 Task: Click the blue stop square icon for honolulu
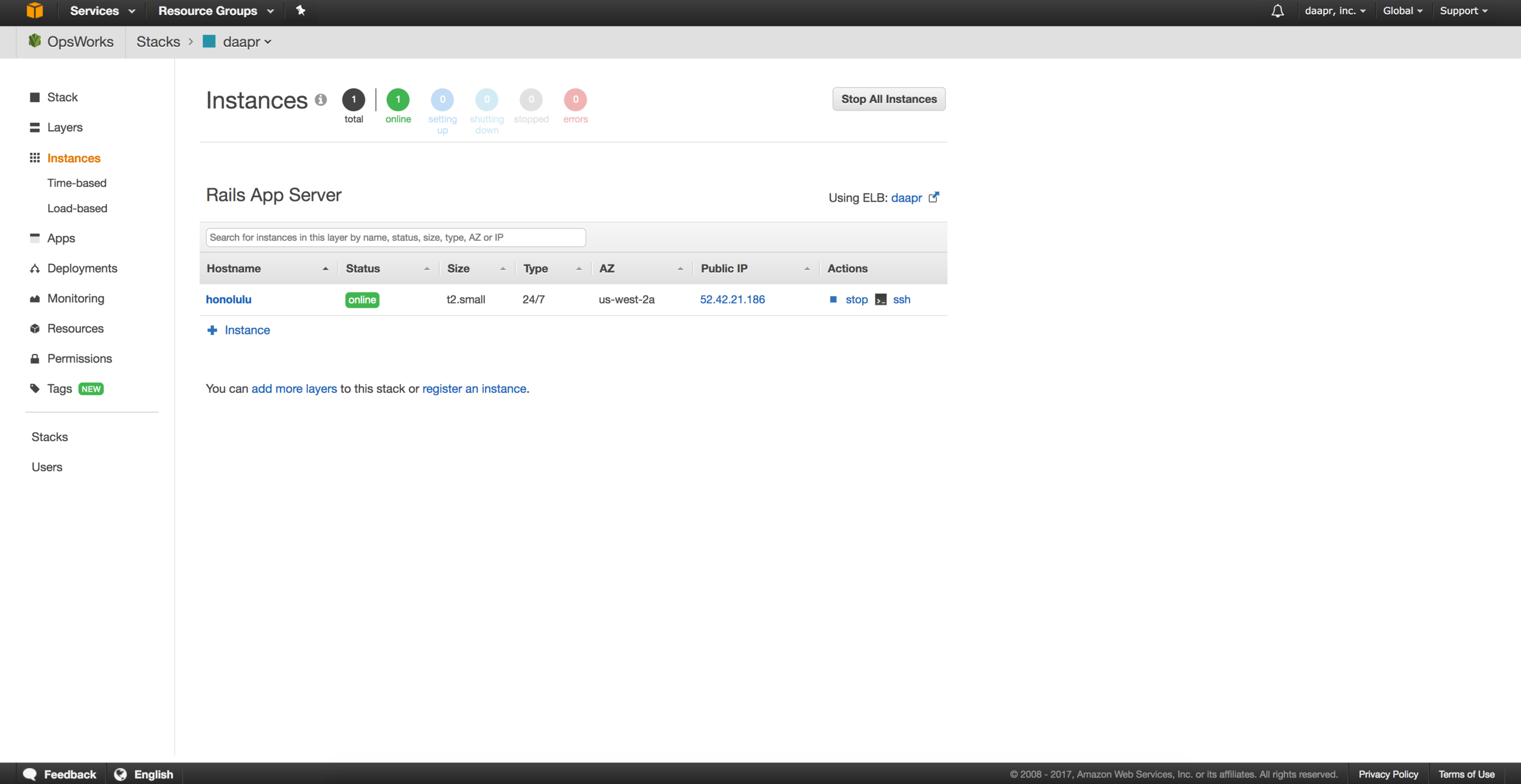pos(834,299)
